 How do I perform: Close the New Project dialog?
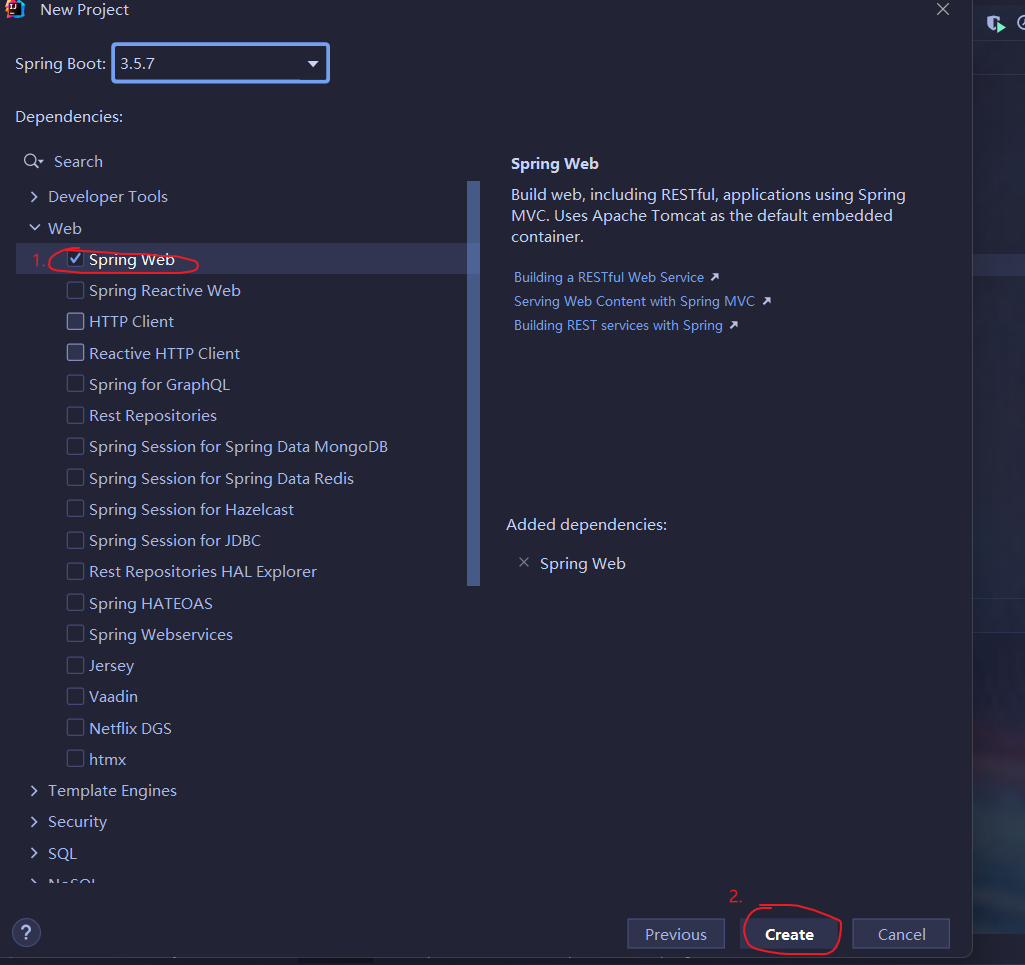tap(943, 9)
